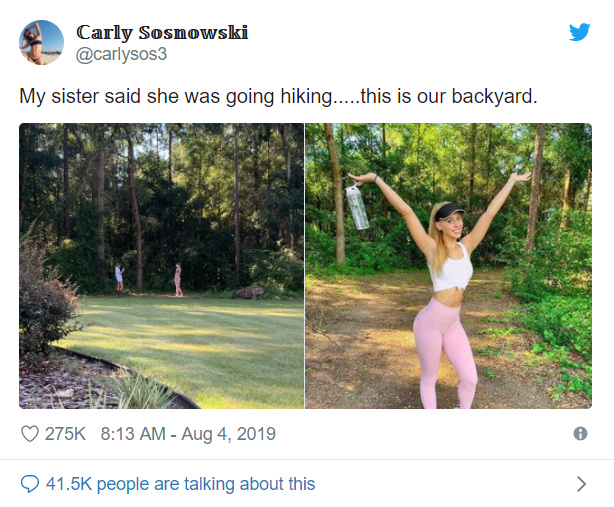
Task: Open "41.5K people are talking about this"
Action: click(180, 484)
